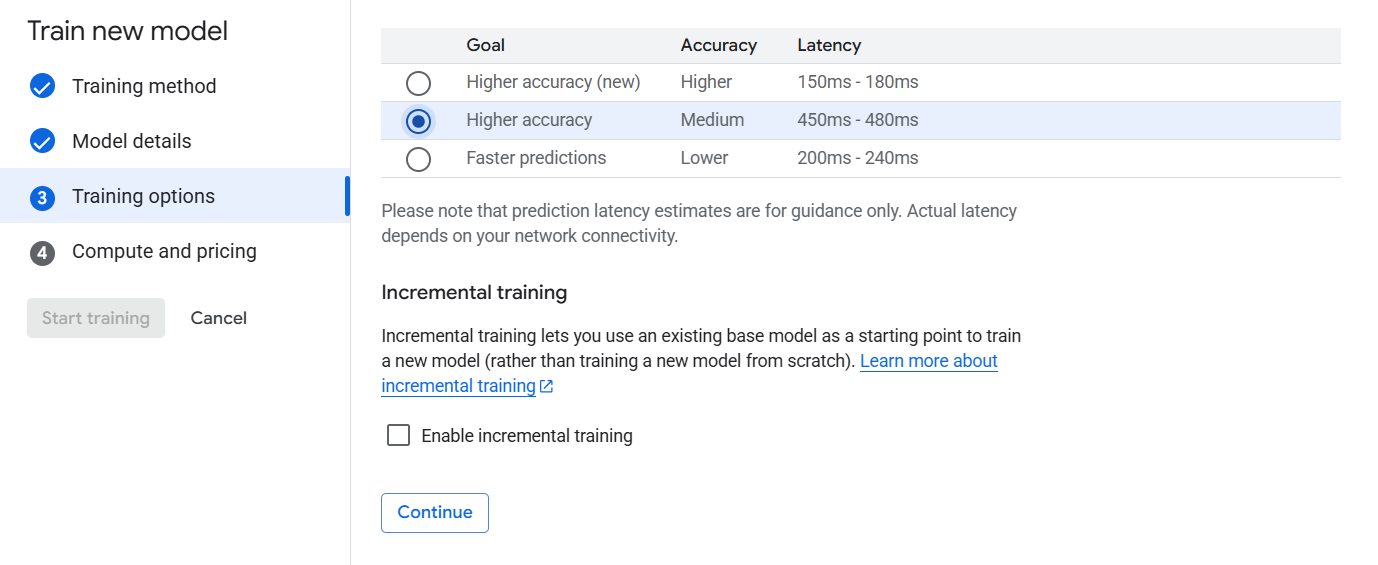This screenshot has width=1378, height=565.
Task: Go to Training method step
Action: coord(144,86)
